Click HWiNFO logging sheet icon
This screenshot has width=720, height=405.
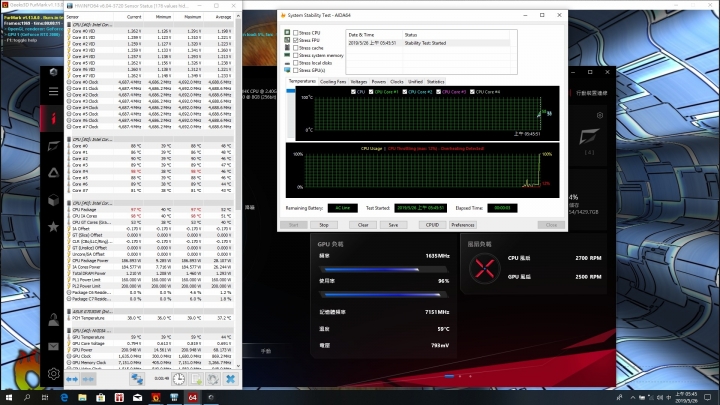(196, 379)
